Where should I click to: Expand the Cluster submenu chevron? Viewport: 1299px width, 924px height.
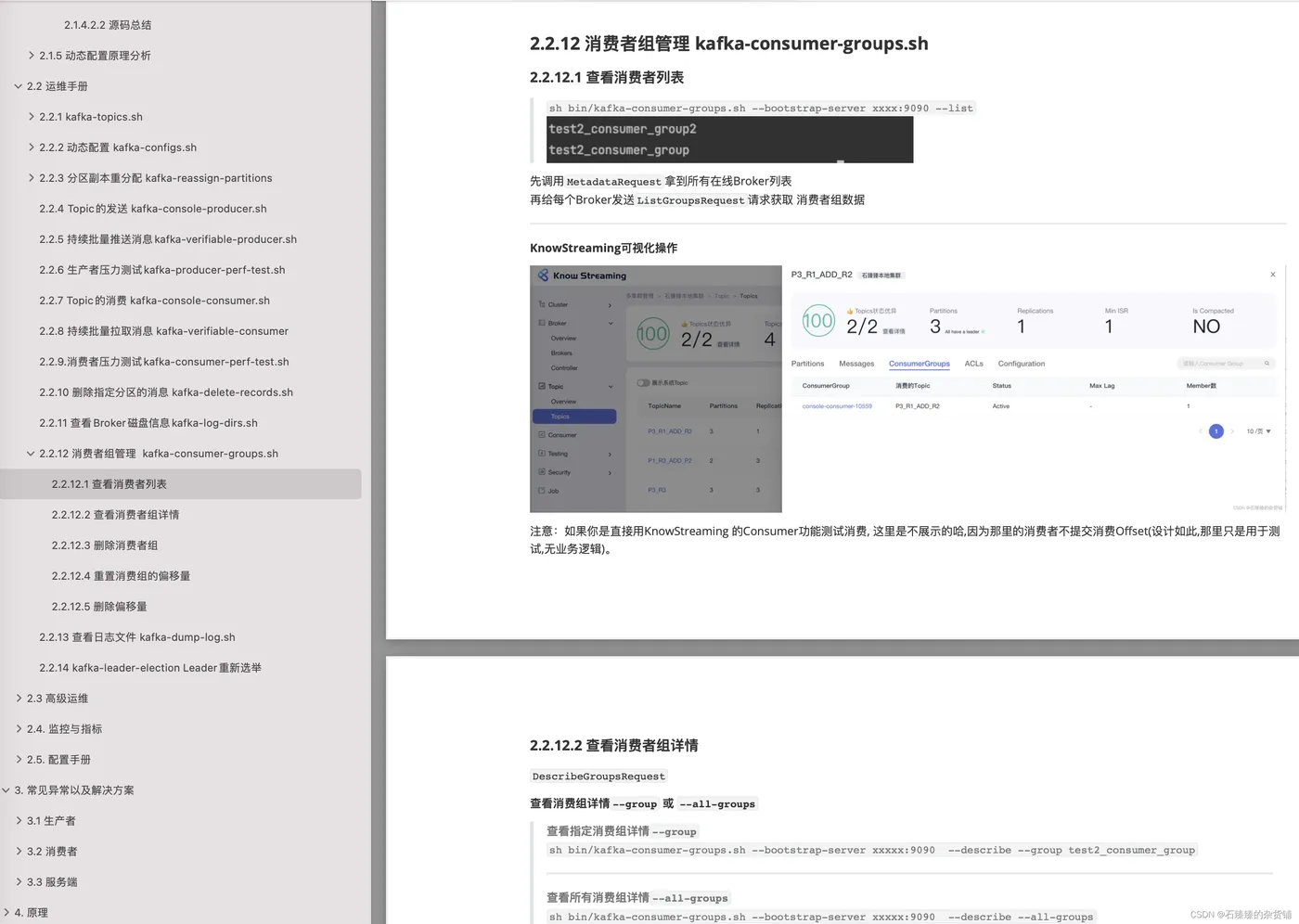coord(610,305)
